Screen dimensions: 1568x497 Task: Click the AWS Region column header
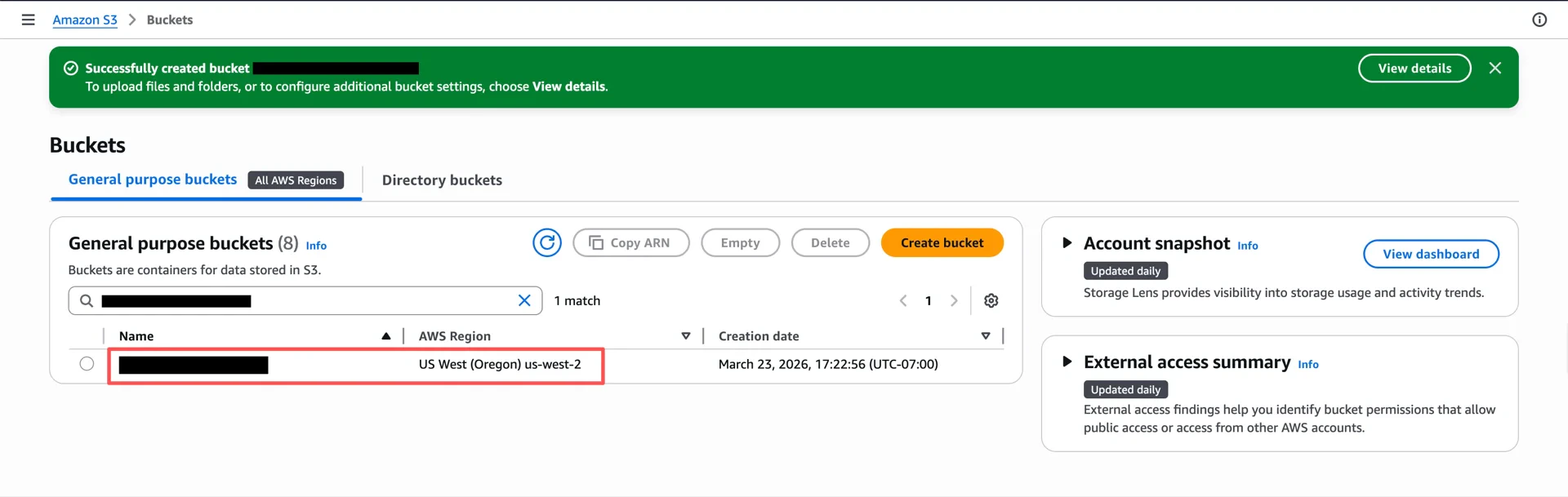pyautogui.click(x=455, y=336)
